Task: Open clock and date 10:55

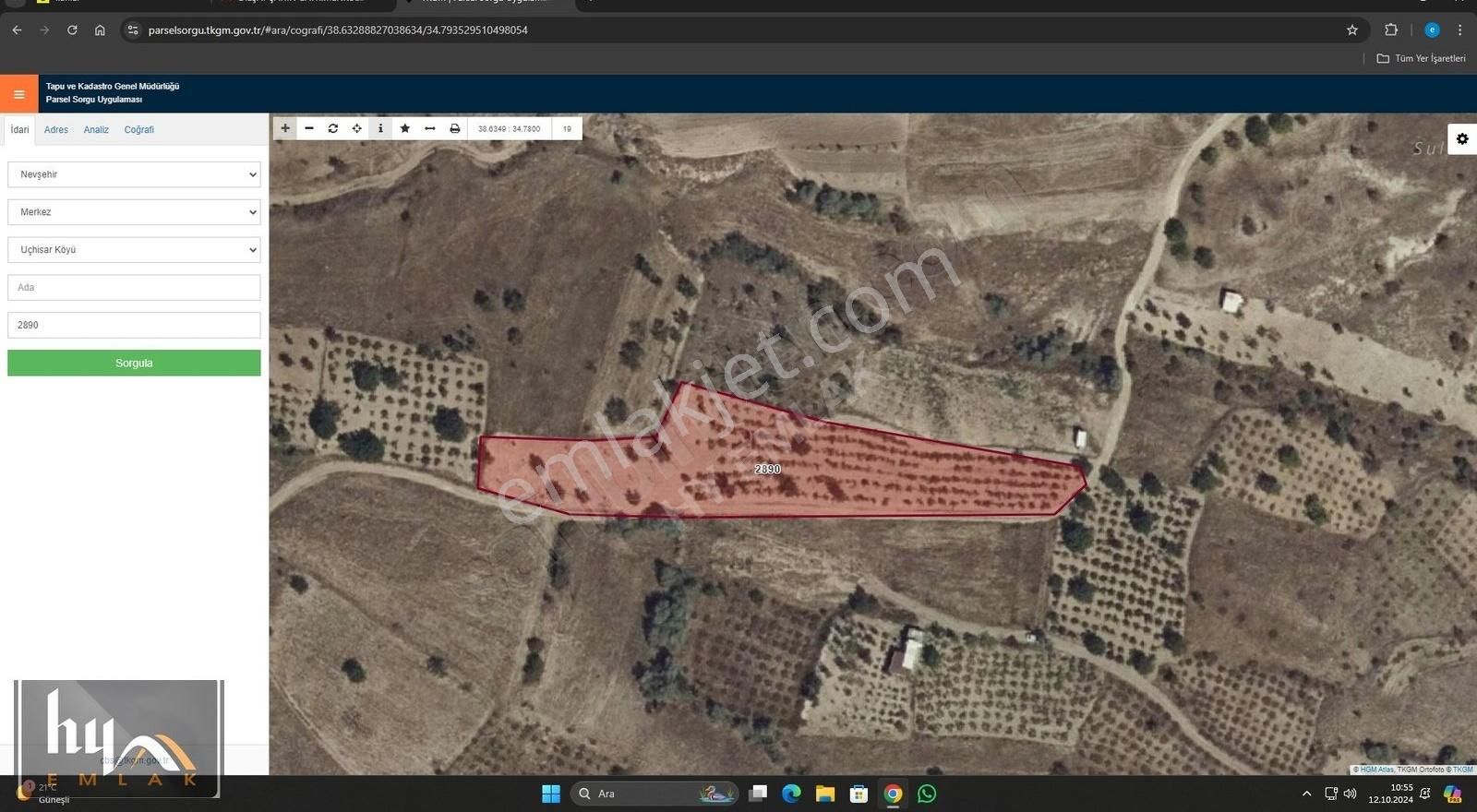Action: click(x=1391, y=794)
